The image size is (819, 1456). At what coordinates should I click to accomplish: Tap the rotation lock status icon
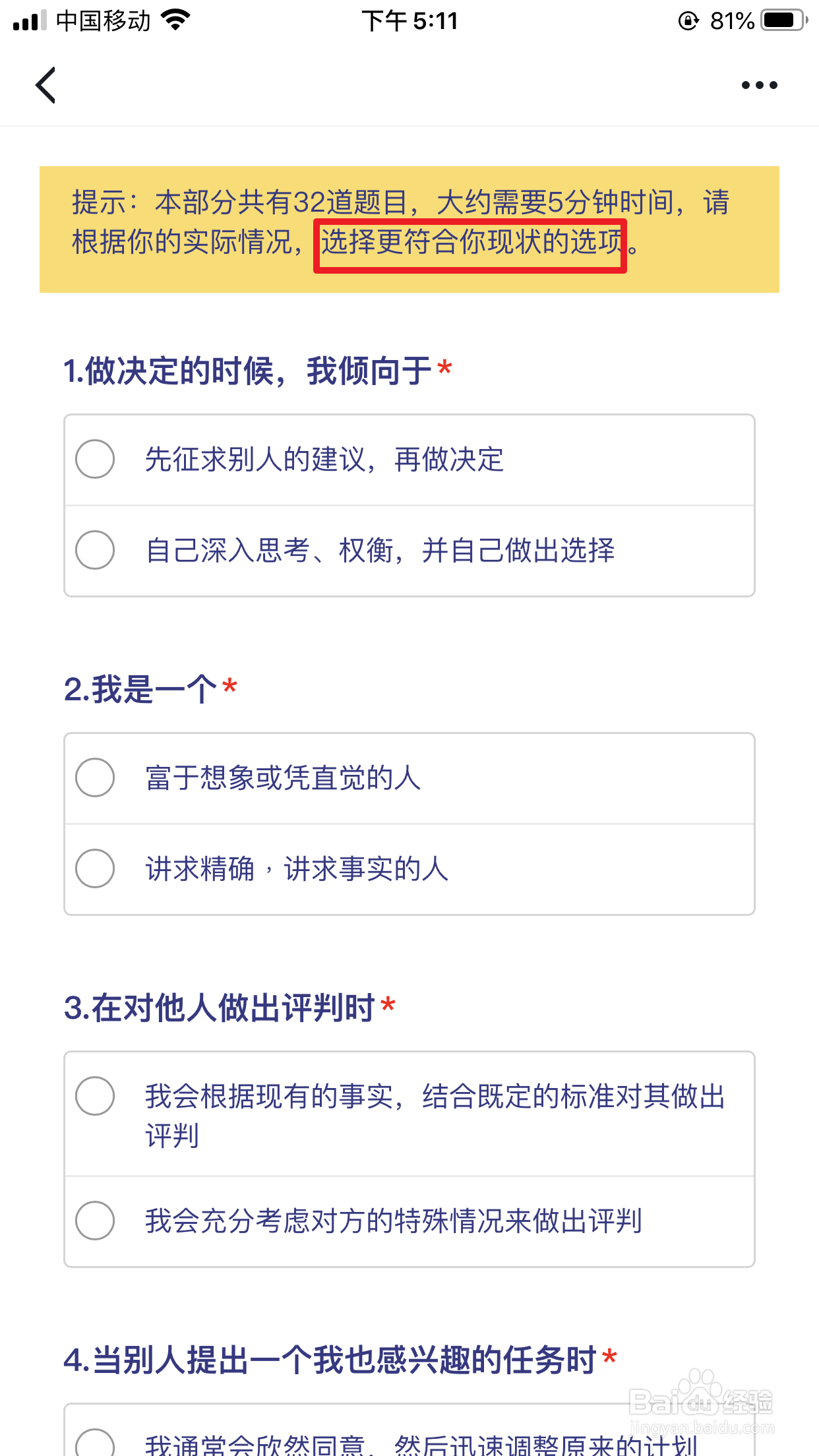[688, 21]
